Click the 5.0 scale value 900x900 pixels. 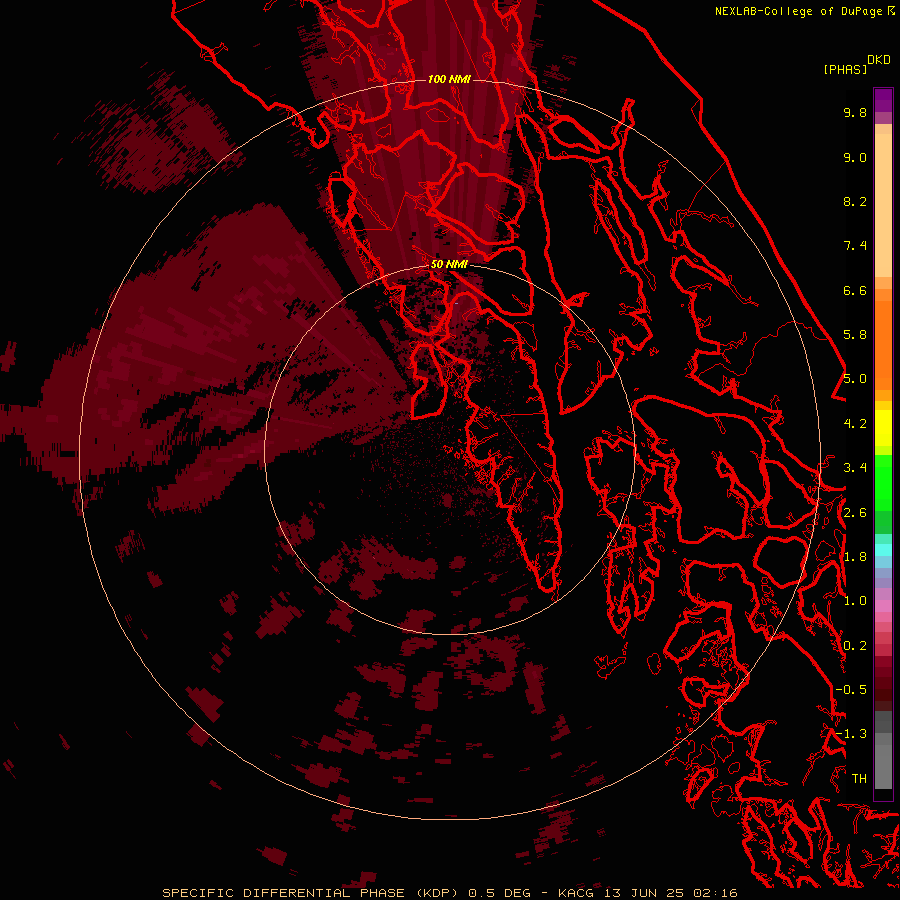click(855, 379)
